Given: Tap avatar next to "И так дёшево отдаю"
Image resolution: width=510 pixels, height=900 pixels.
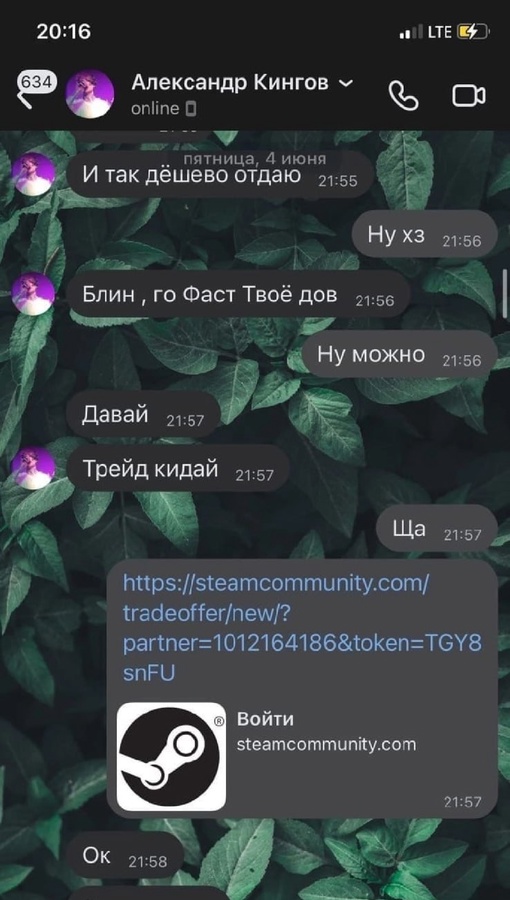Looking at the screenshot, I should (x=33, y=174).
